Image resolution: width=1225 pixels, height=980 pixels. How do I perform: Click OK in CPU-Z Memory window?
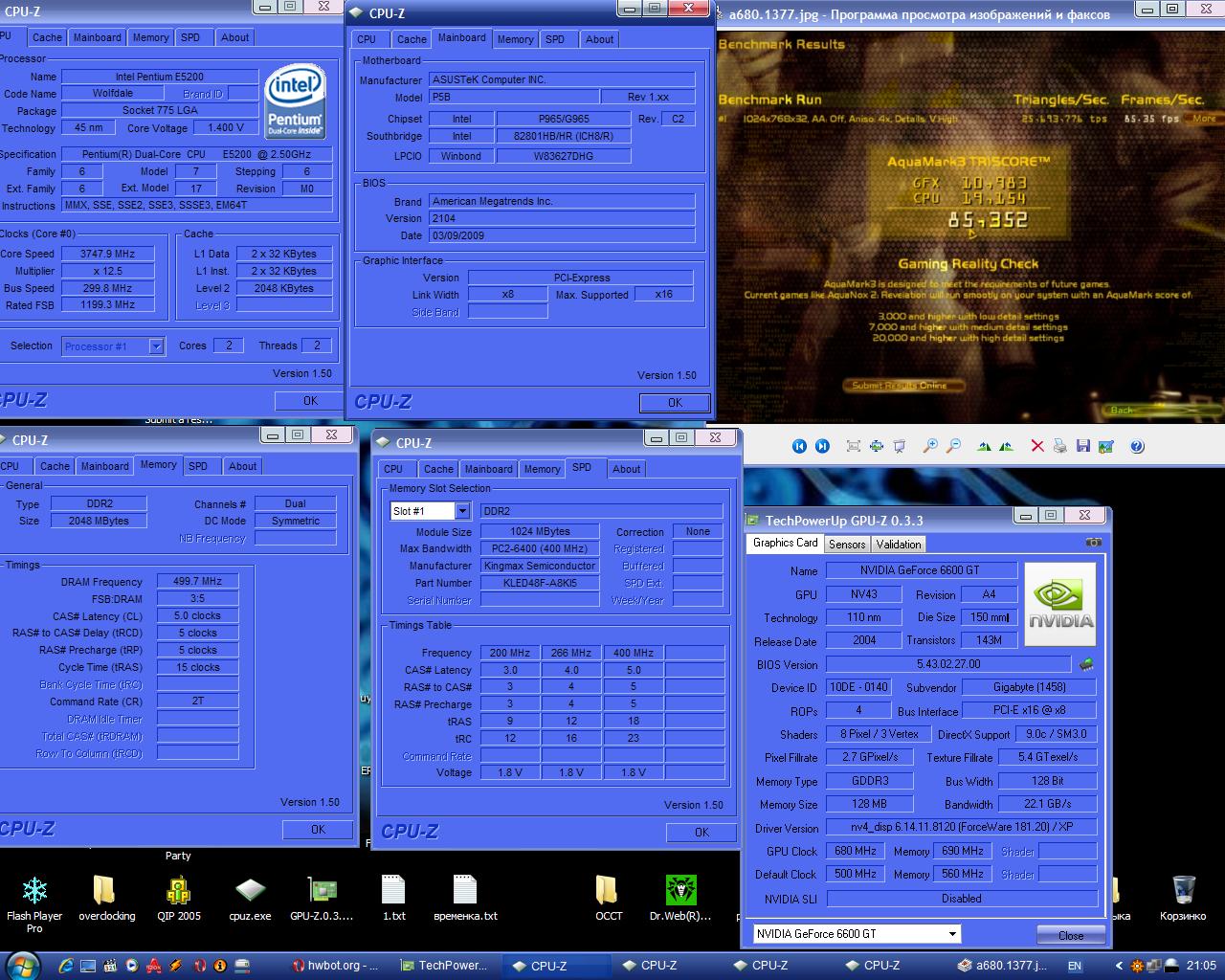pyautogui.click(x=318, y=830)
